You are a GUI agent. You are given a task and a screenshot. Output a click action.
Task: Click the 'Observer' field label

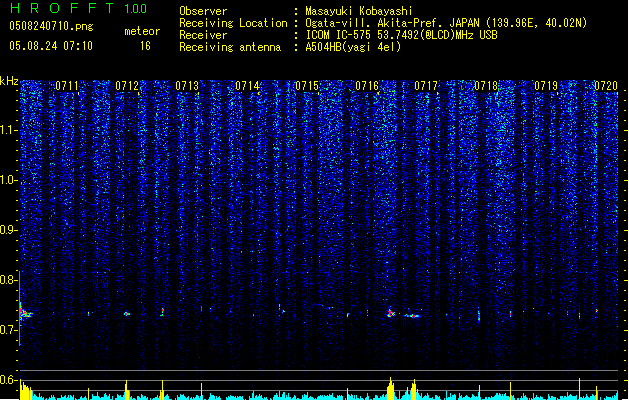click(203, 11)
